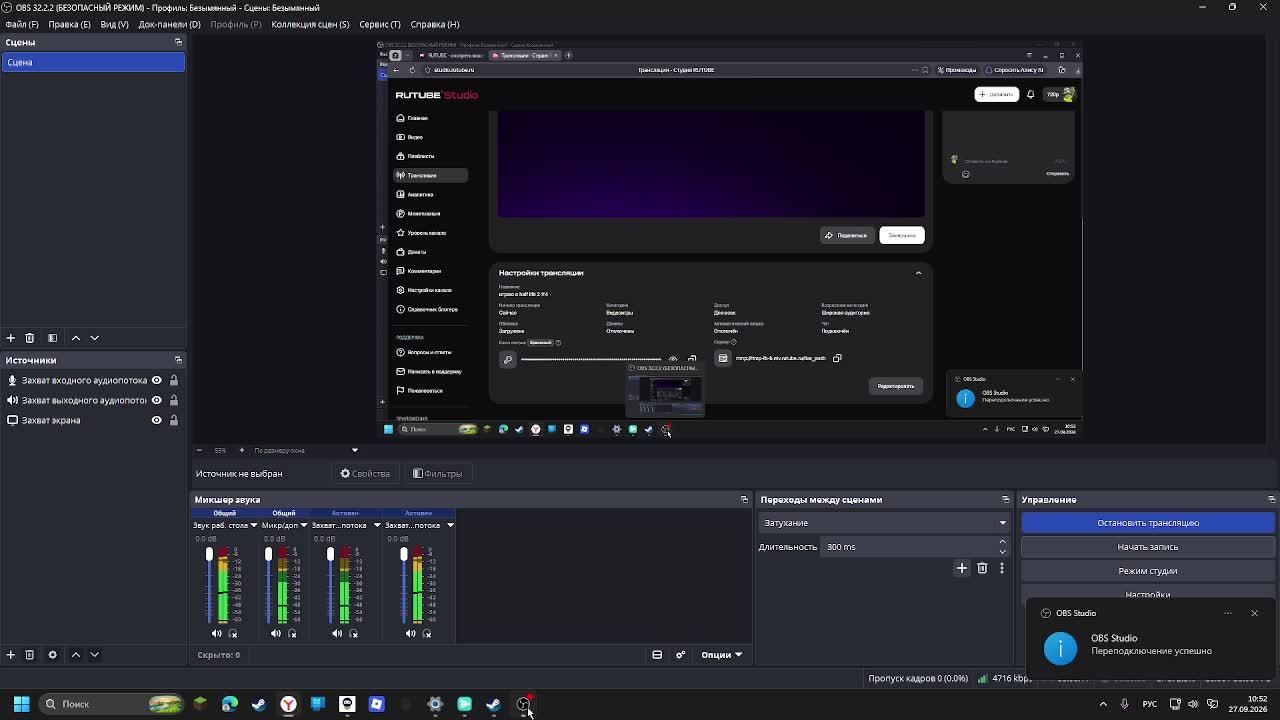The width and height of the screenshot is (1280, 720).
Task: Undock the Audio Mixer panel
Action: coord(744,499)
